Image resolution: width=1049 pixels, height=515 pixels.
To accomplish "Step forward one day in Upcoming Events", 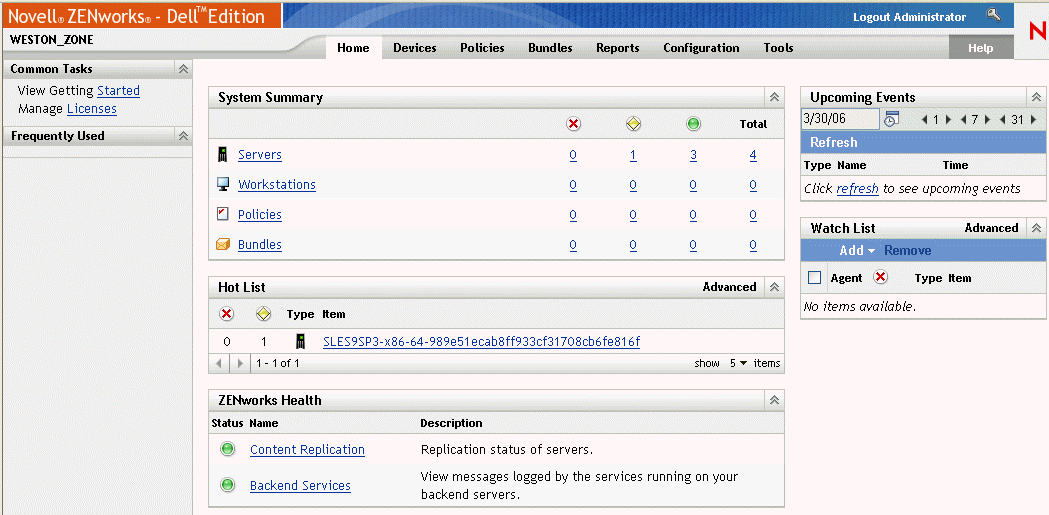I will (x=947, y=120).
